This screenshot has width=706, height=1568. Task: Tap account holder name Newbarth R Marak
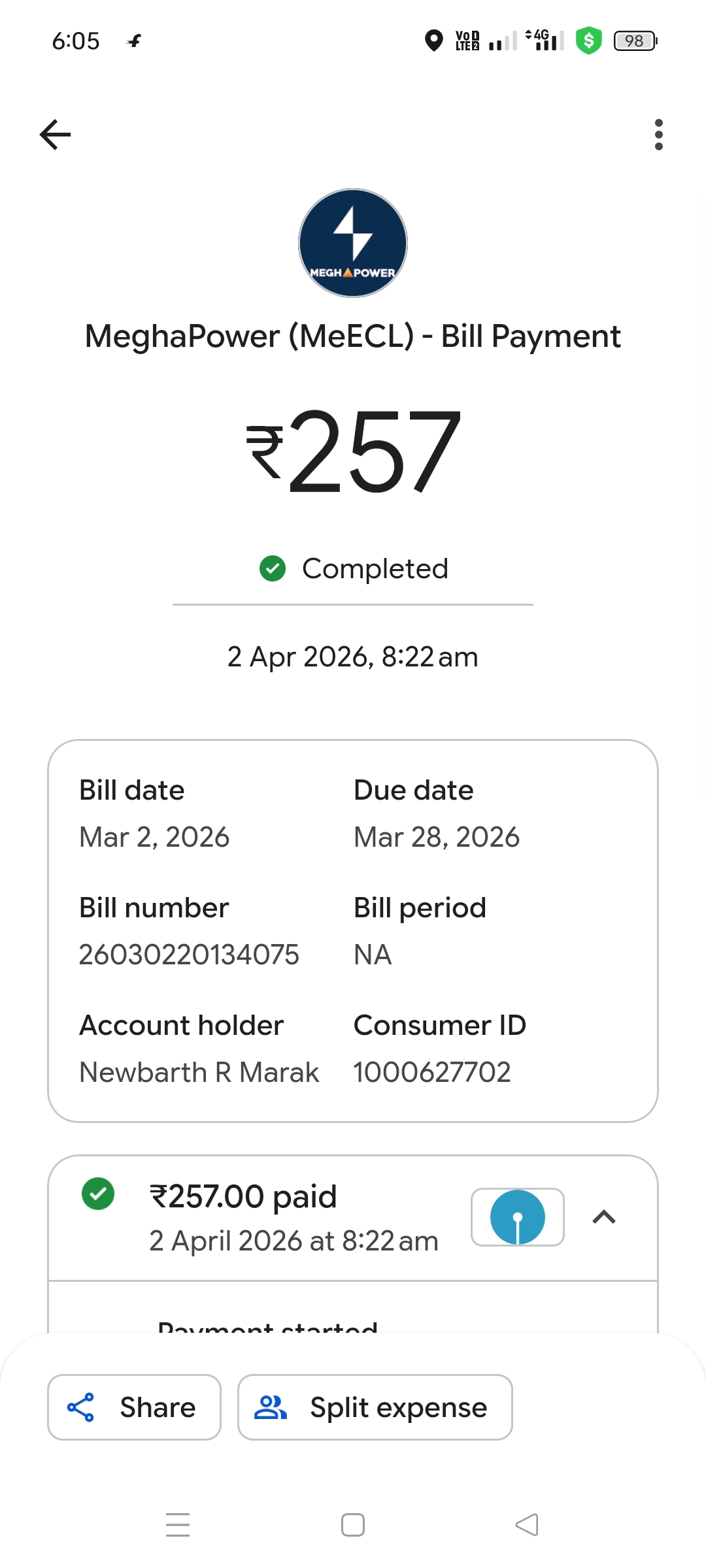[x=199, y=1072]
